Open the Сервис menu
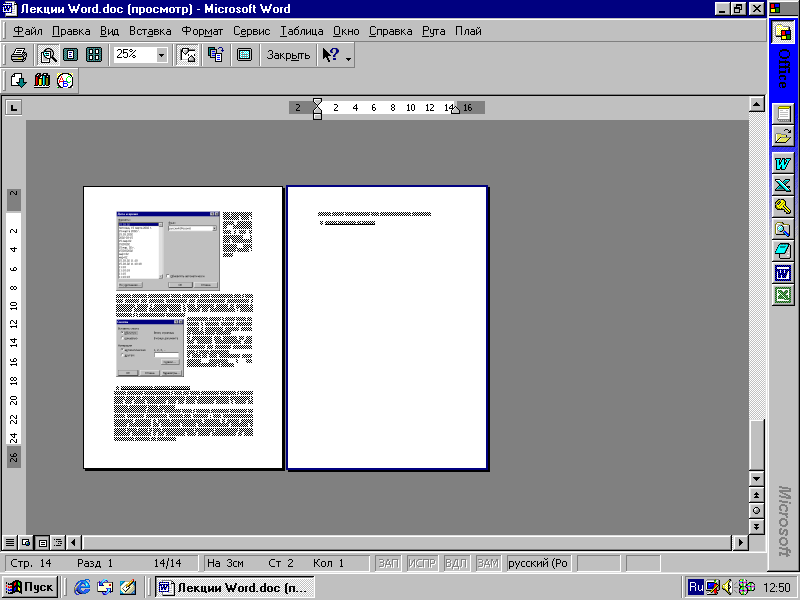Viewport: 800px width, 600px height. tap(252, 31)
